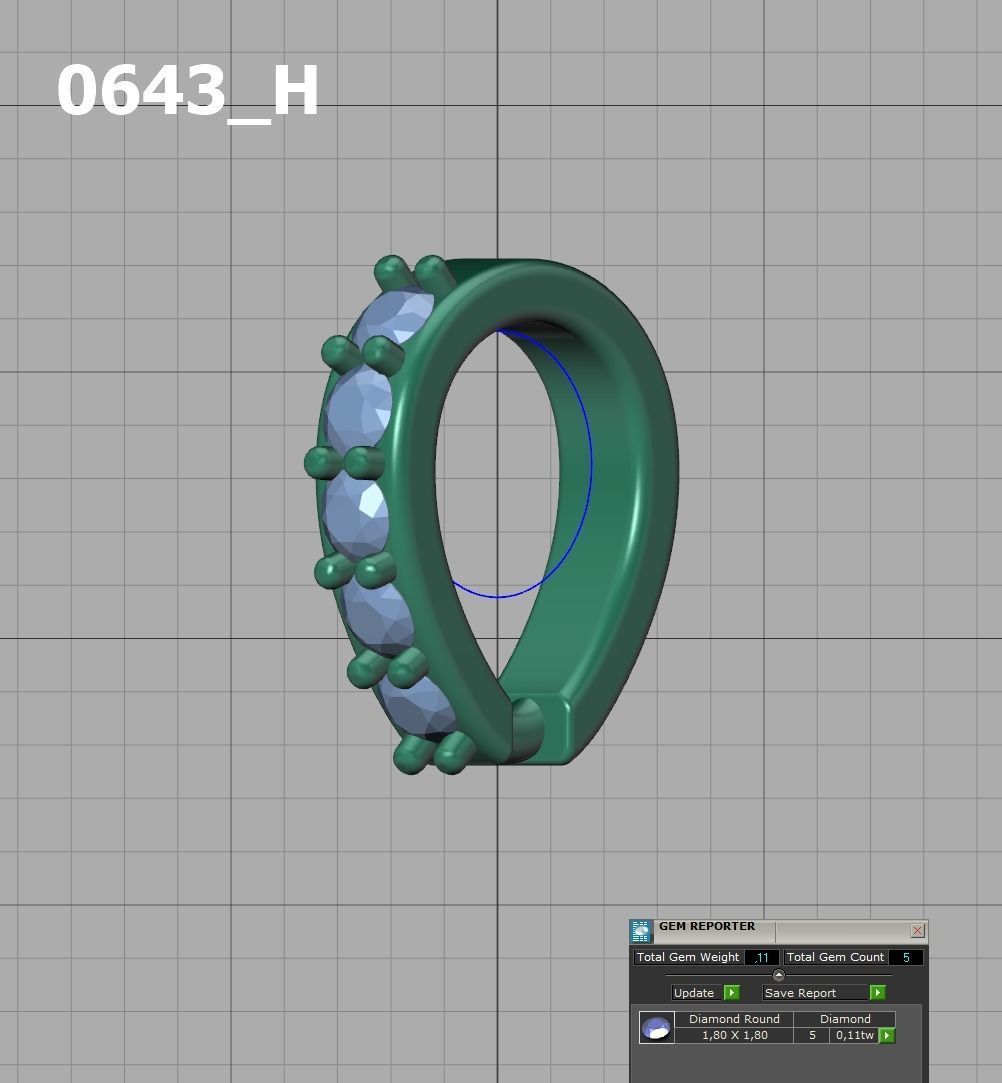1002x1083 pixels.
Task: Click the gem quantity 5 cell
Action: click(812, 1035)
